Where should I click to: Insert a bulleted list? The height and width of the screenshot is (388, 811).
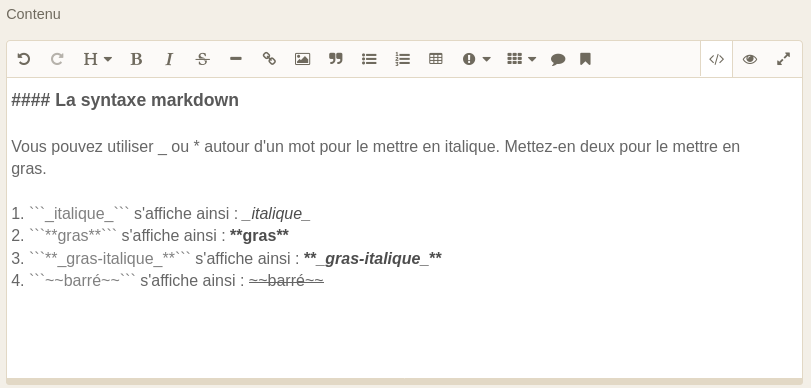pos(369,59)
